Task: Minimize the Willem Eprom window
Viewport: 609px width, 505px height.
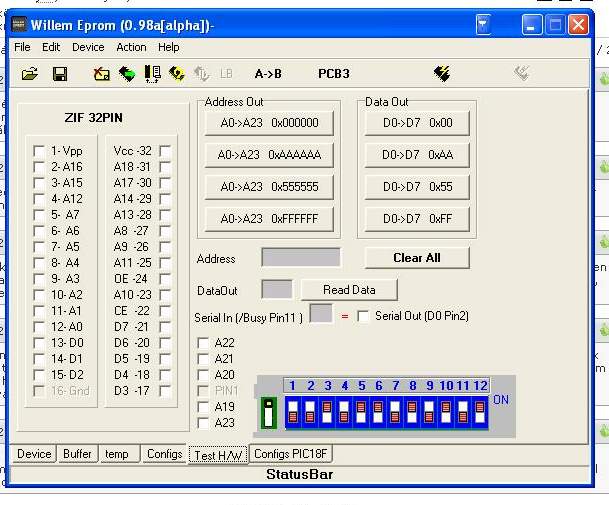Action: (532, 25)
